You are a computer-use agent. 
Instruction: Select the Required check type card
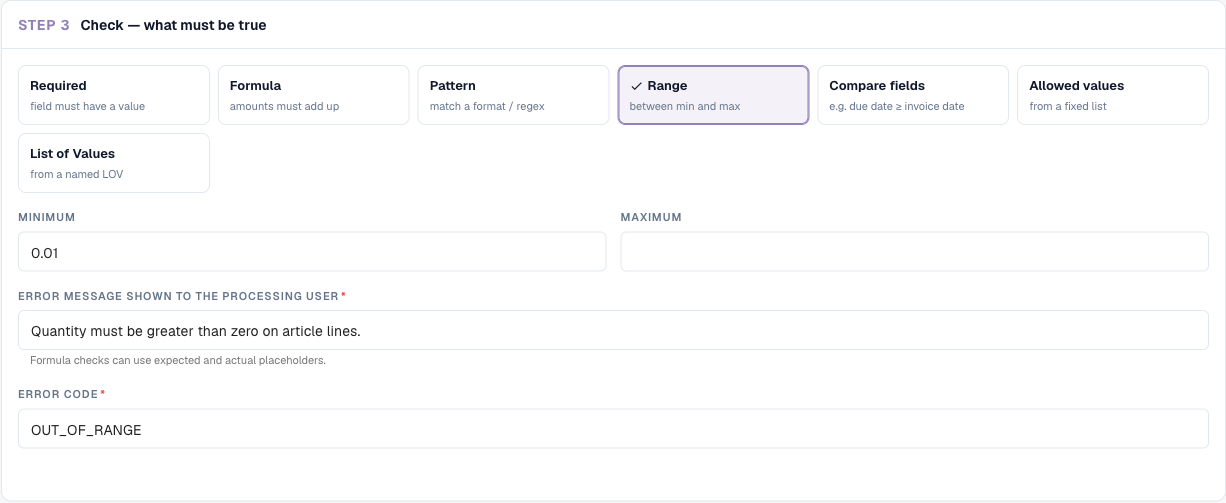click(x=114, y=95)
